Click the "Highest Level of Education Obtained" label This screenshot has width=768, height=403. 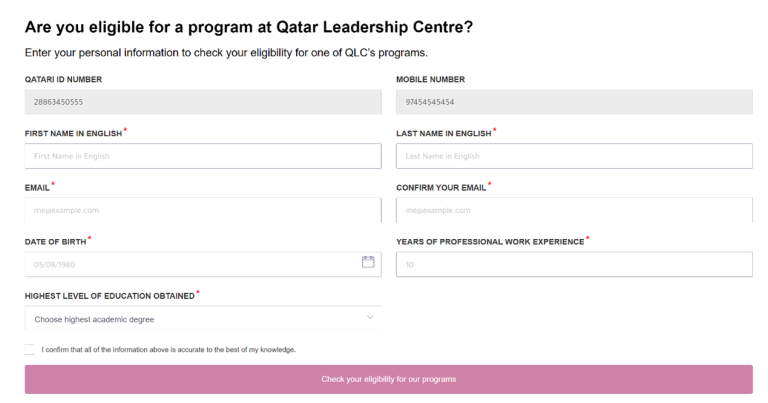click(109, 295)
